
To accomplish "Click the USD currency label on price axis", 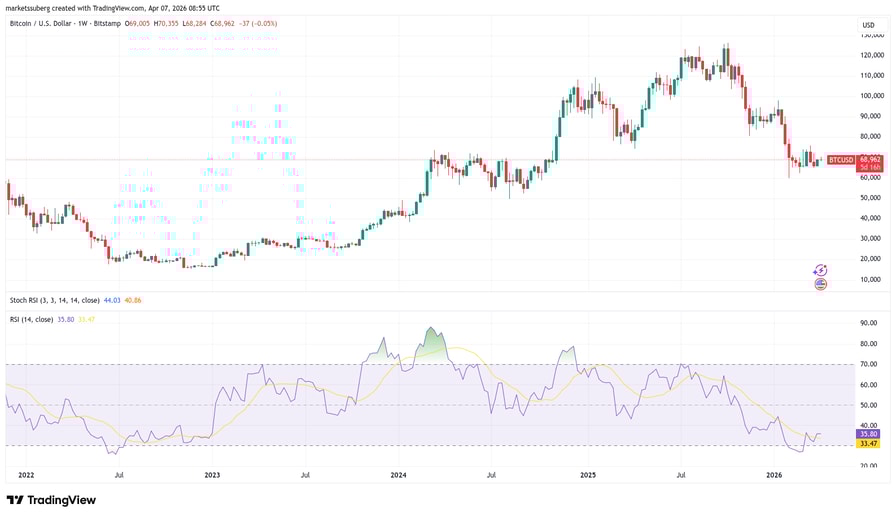I will pos(869,25).
